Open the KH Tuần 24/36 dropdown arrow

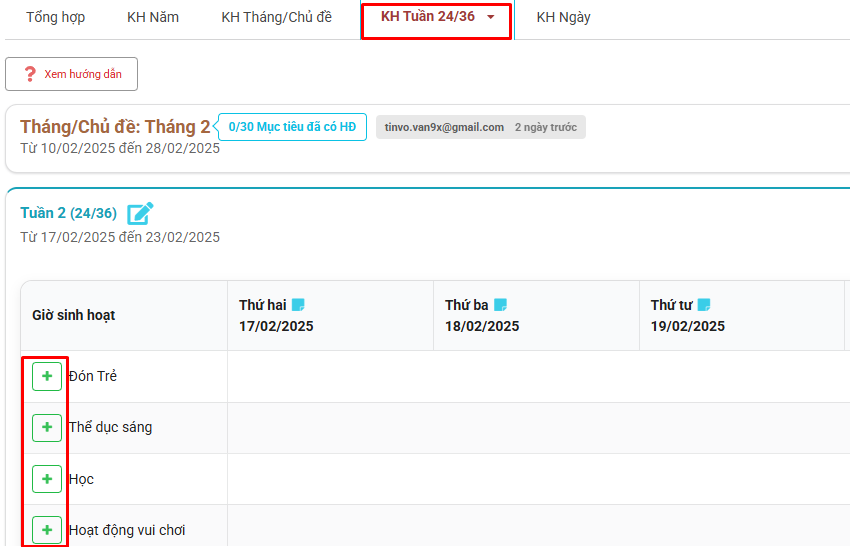(490, 17)
